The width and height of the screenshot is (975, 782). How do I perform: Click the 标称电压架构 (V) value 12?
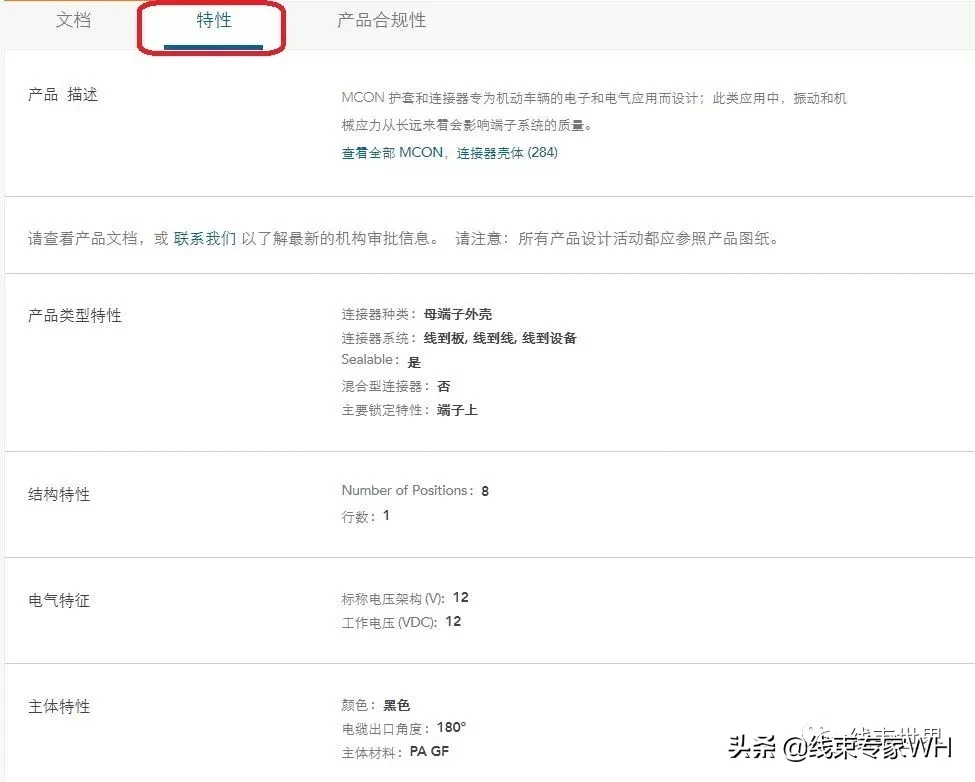click(461, 597)
